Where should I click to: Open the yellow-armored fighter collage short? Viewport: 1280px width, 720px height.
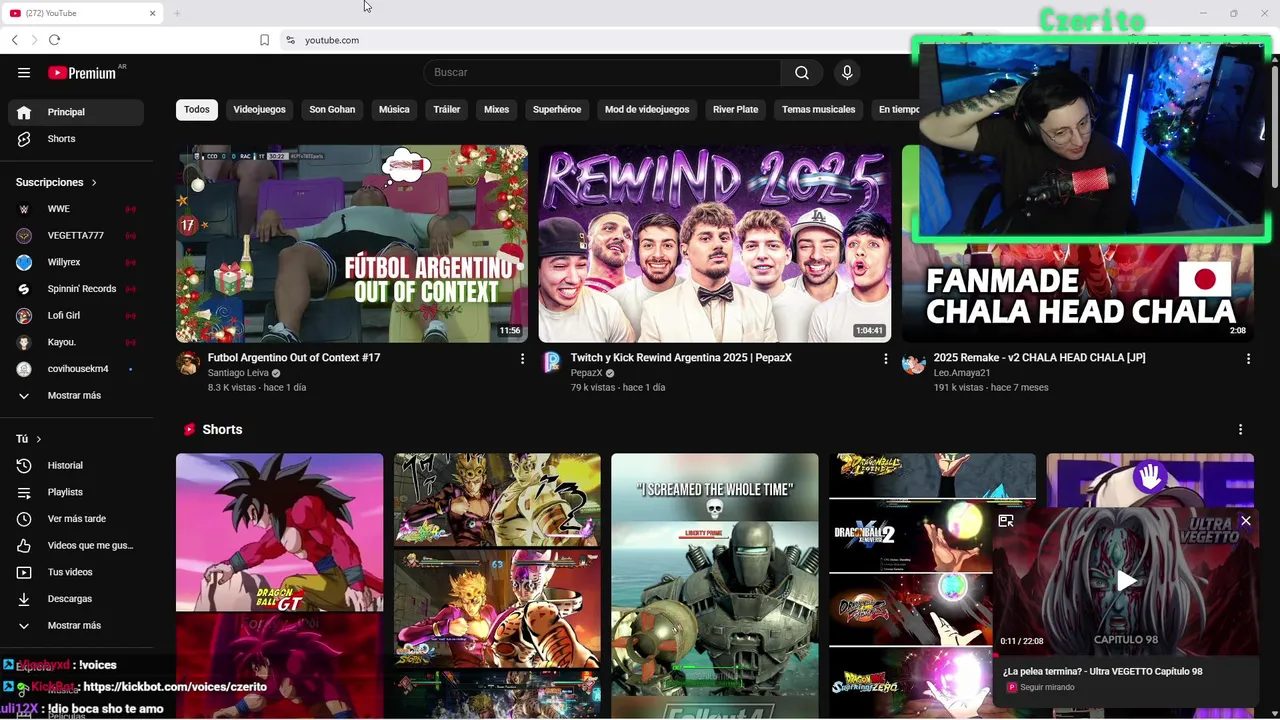497,585
